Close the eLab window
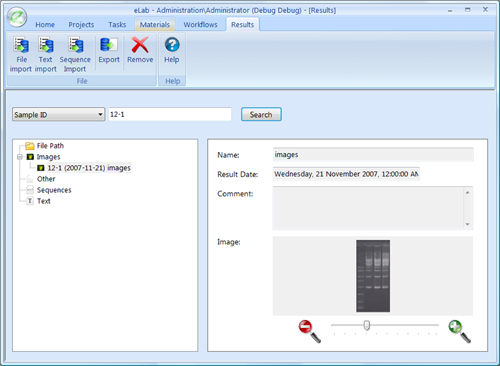 tap(485, 10)
